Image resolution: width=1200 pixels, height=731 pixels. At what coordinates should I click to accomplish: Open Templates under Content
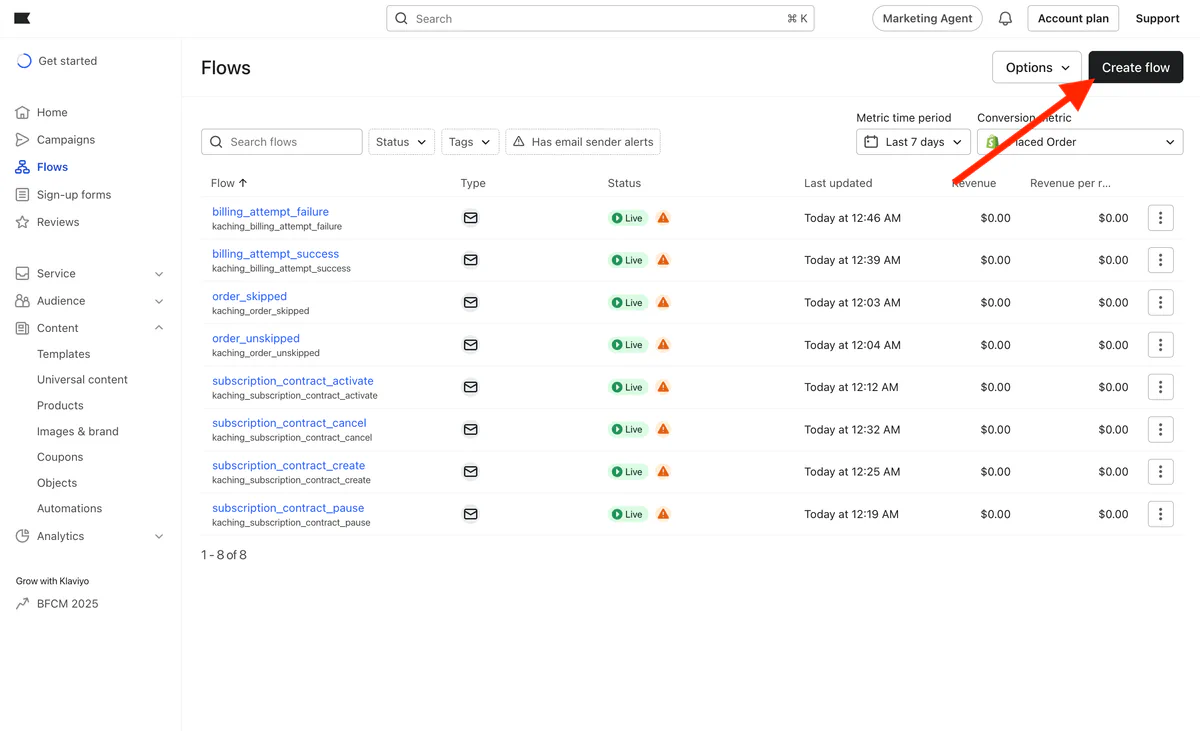(64, 354)
